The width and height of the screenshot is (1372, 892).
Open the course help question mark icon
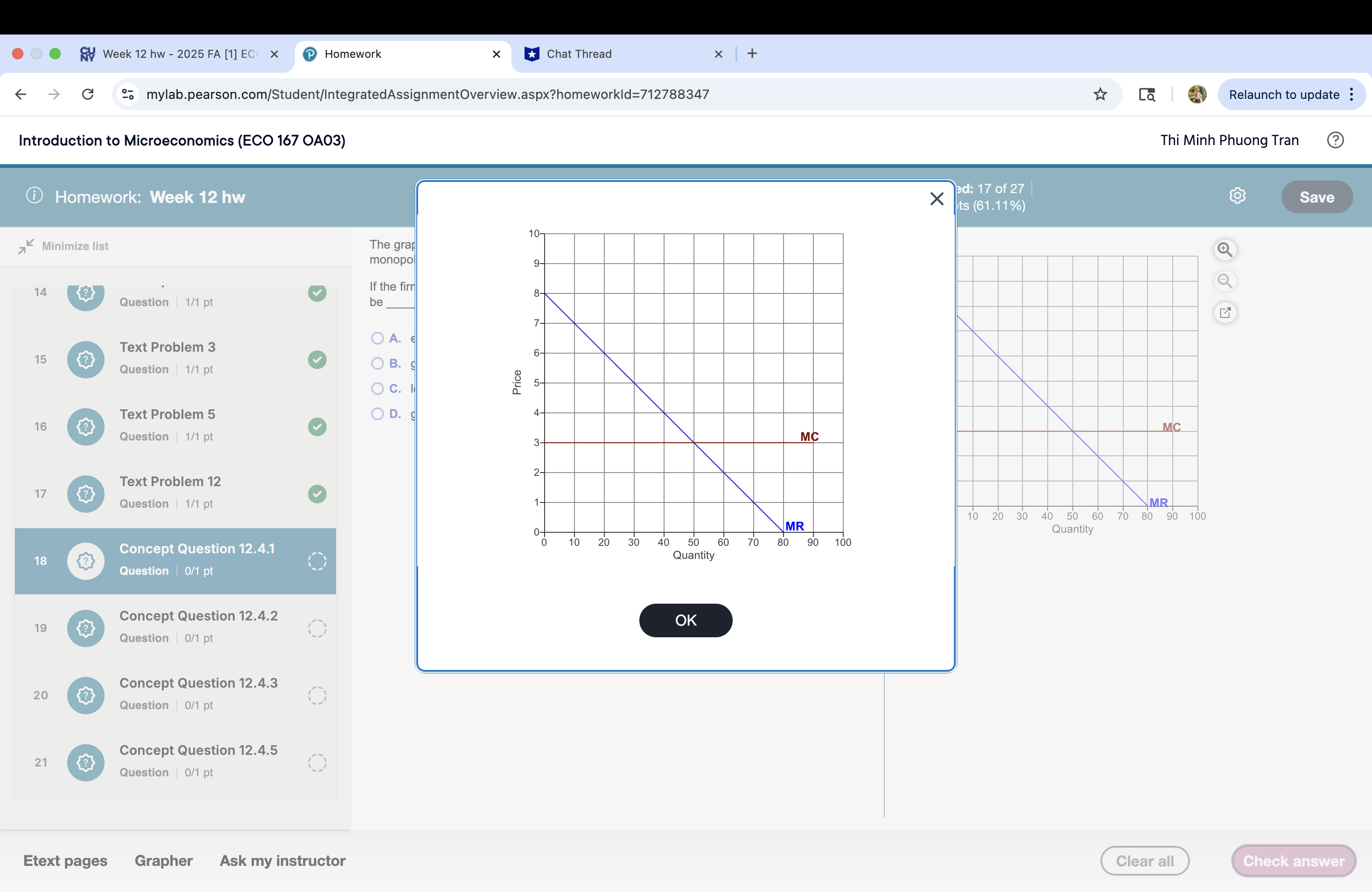point(1336,139)
